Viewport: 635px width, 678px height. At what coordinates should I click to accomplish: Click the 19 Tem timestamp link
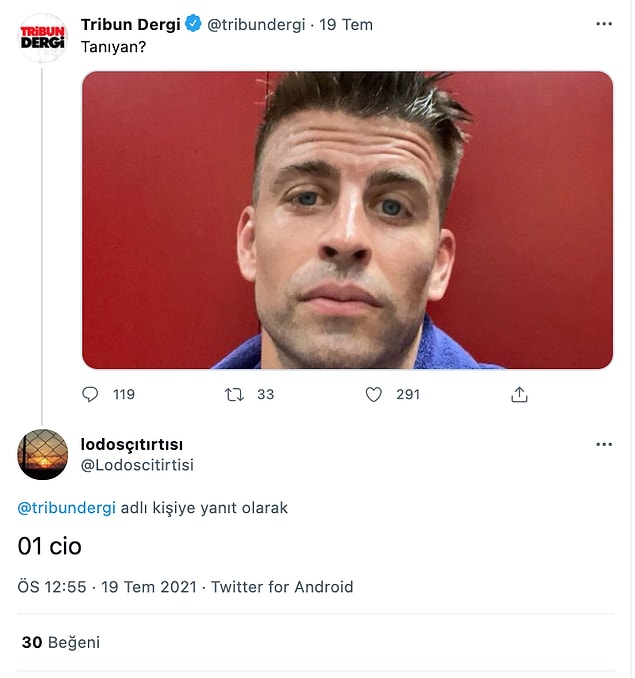pyautogui.click(x=346, y=25)
